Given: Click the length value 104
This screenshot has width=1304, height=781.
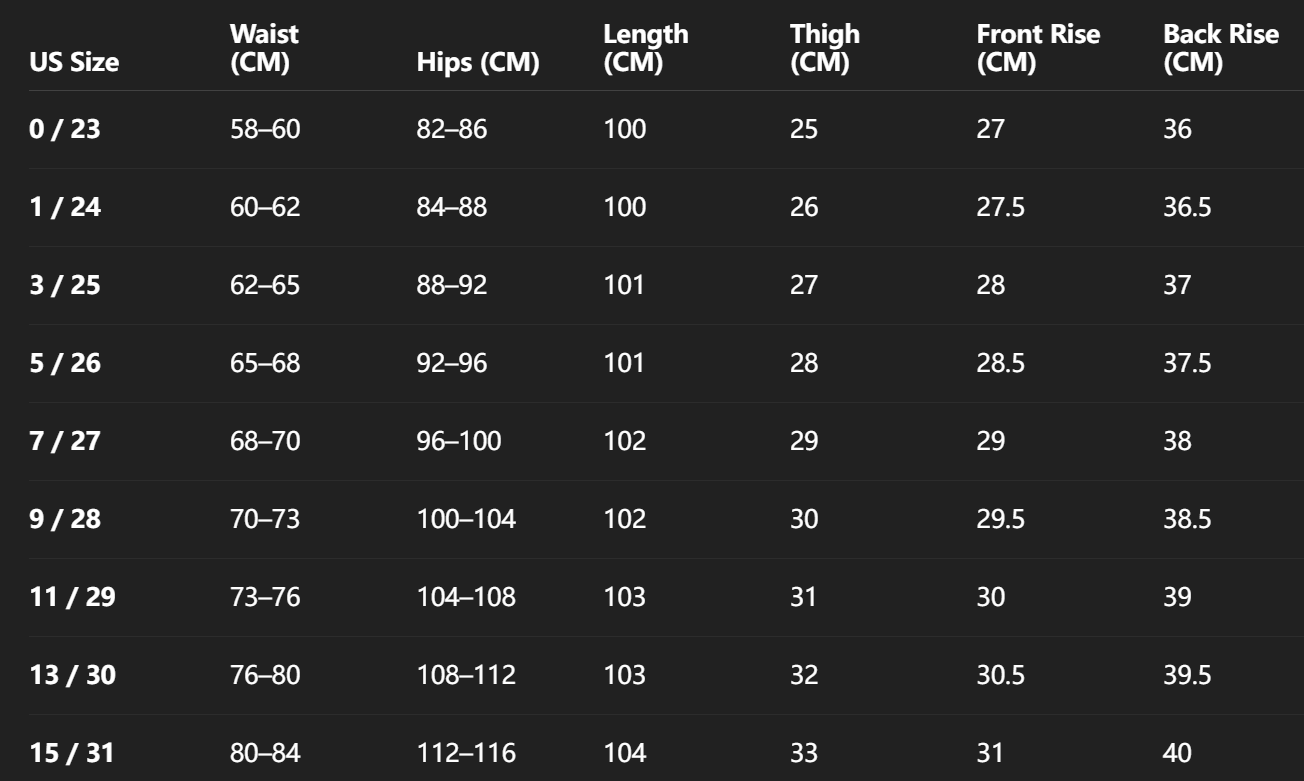Looking at the screenshot, I should tap(625, 753).
